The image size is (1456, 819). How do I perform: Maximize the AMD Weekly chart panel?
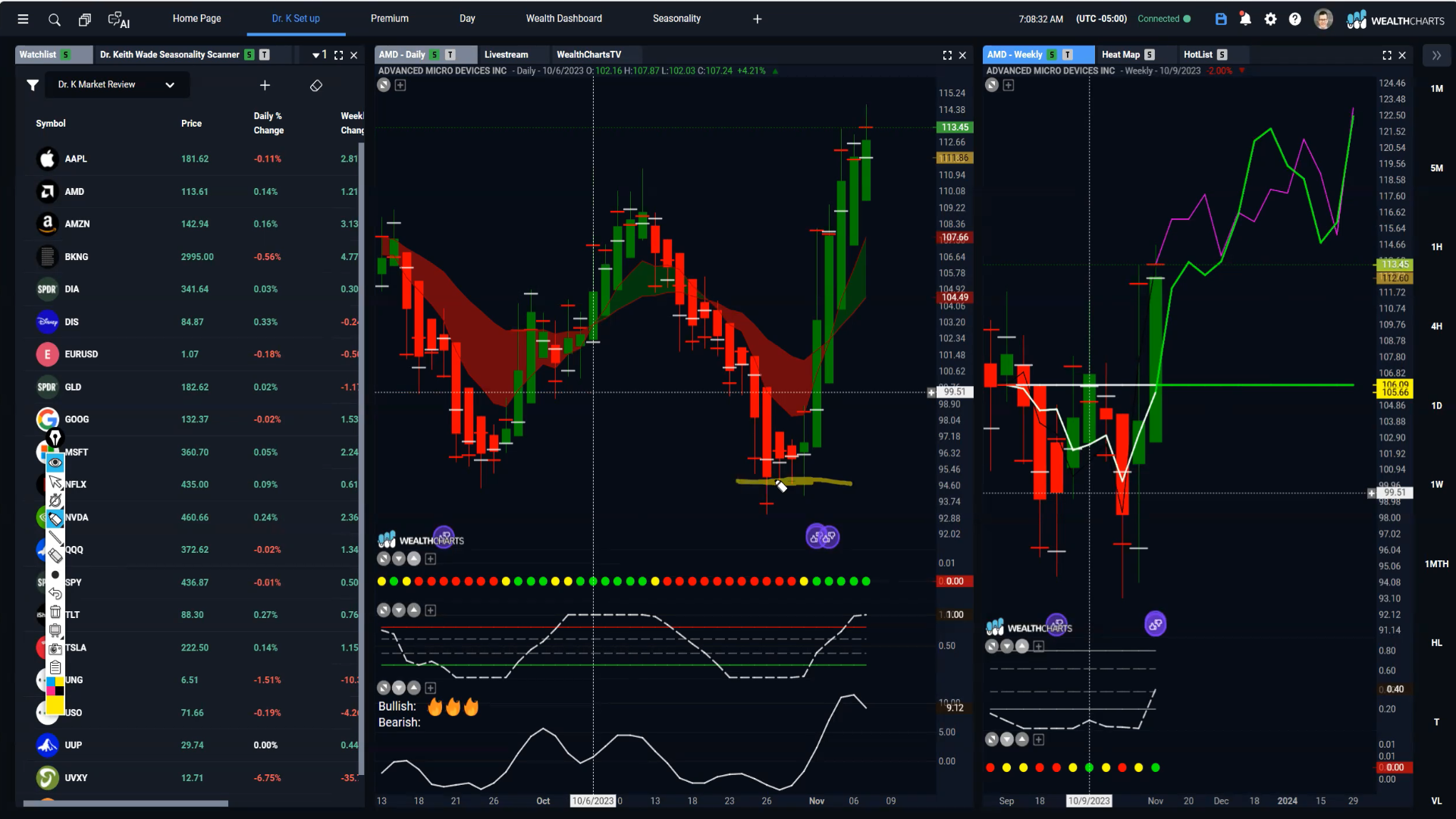coord(1387,55)
